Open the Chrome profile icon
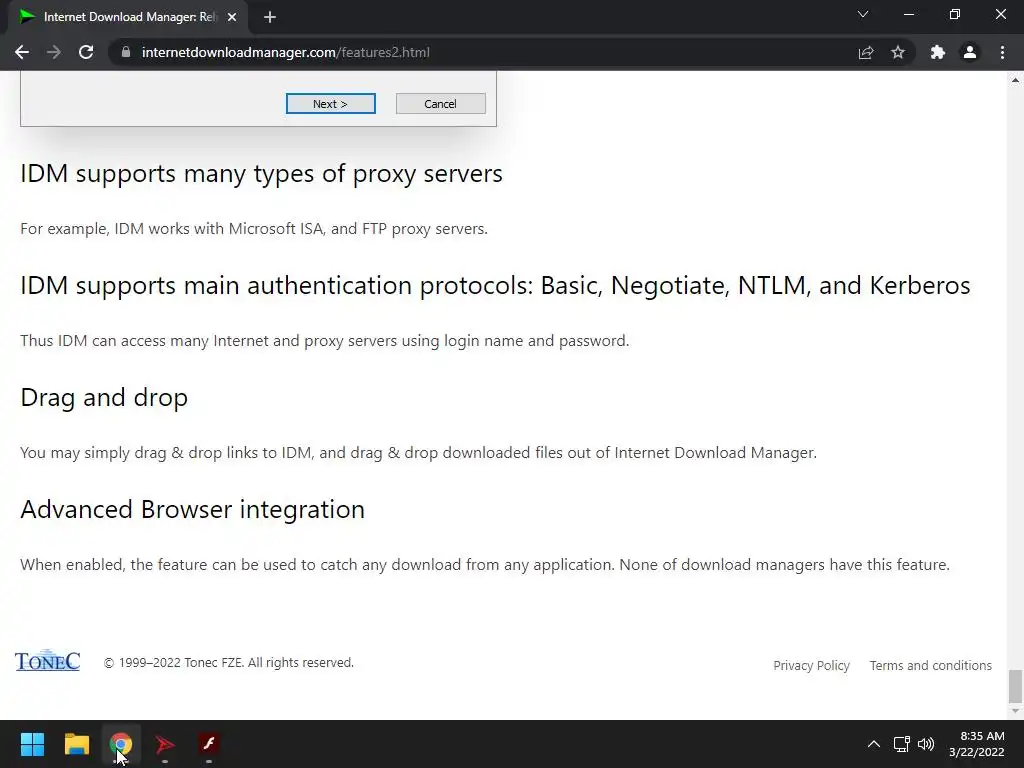This screenshot has height=768, width=1024. 970,52
